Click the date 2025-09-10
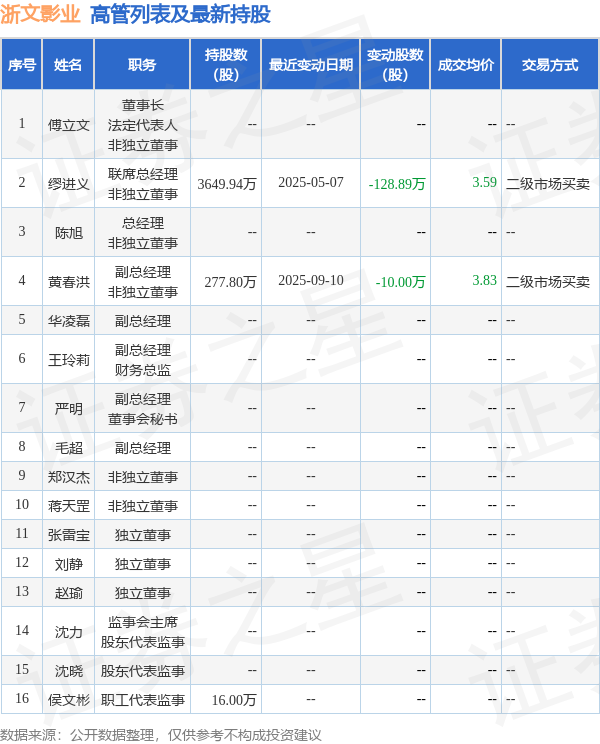Viewport: 600px width, 744px height. [x=311, y=280]
